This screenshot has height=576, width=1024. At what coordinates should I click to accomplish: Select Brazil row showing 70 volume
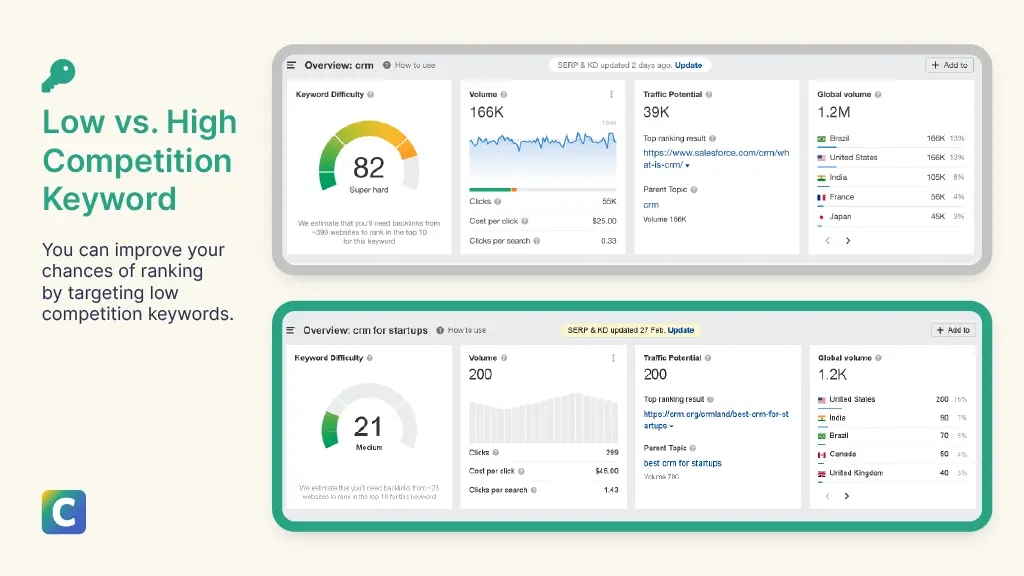tap(892, 436)
